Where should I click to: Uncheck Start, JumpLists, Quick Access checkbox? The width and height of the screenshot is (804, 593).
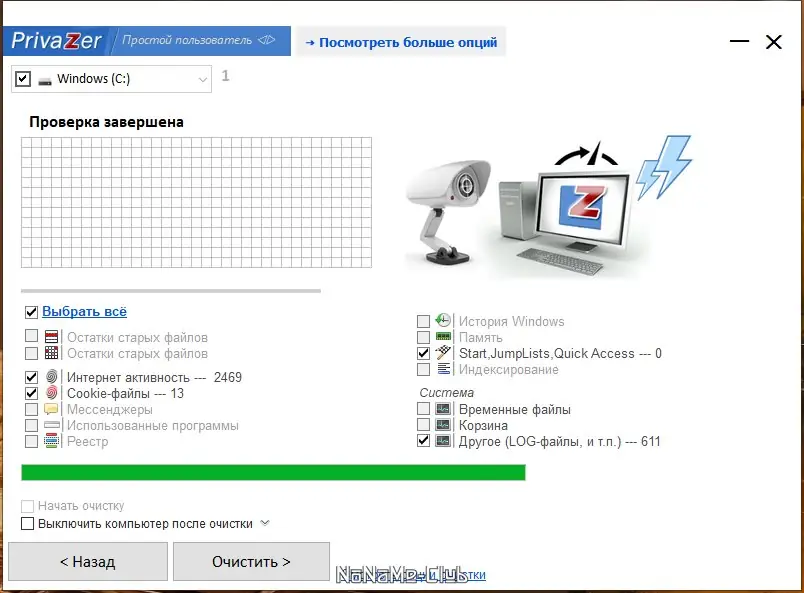[423, 353]
